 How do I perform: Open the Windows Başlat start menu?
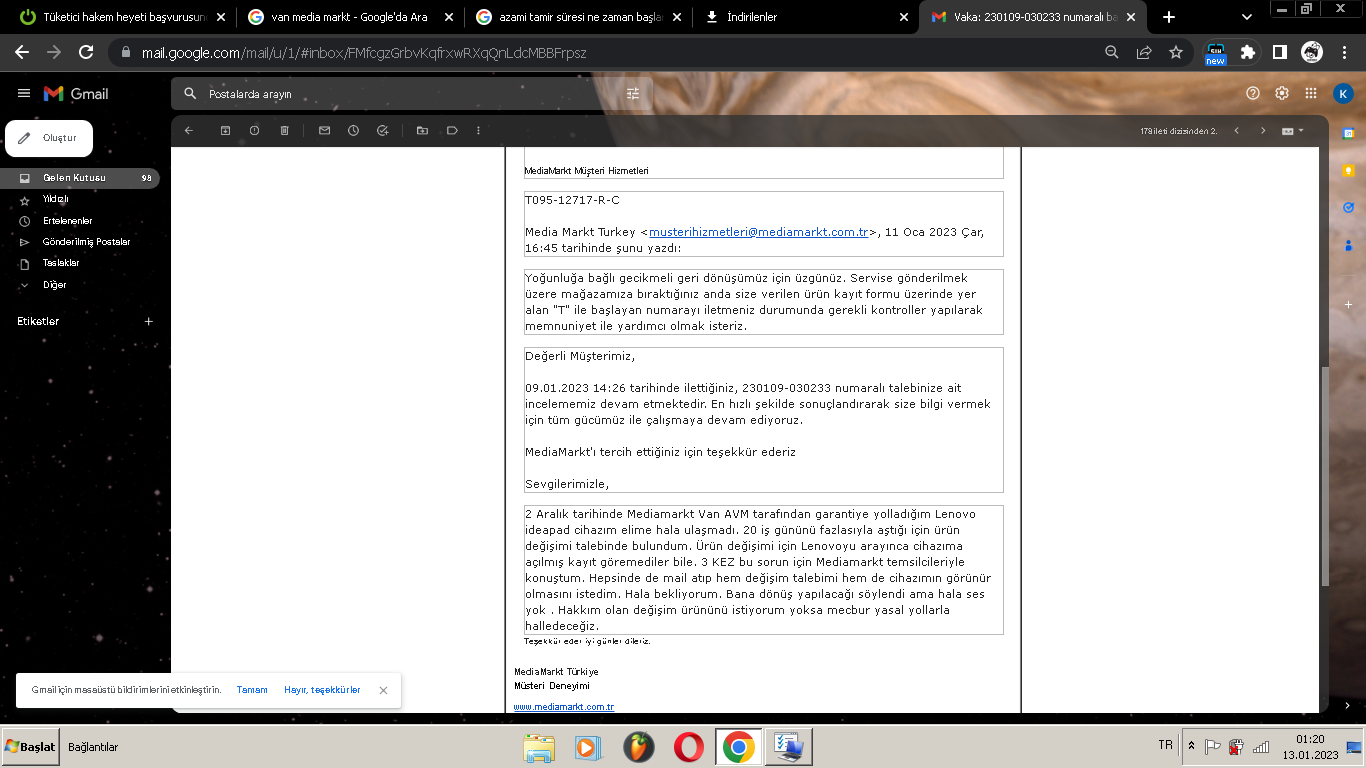pyautogui.click(x=30, y=747)
